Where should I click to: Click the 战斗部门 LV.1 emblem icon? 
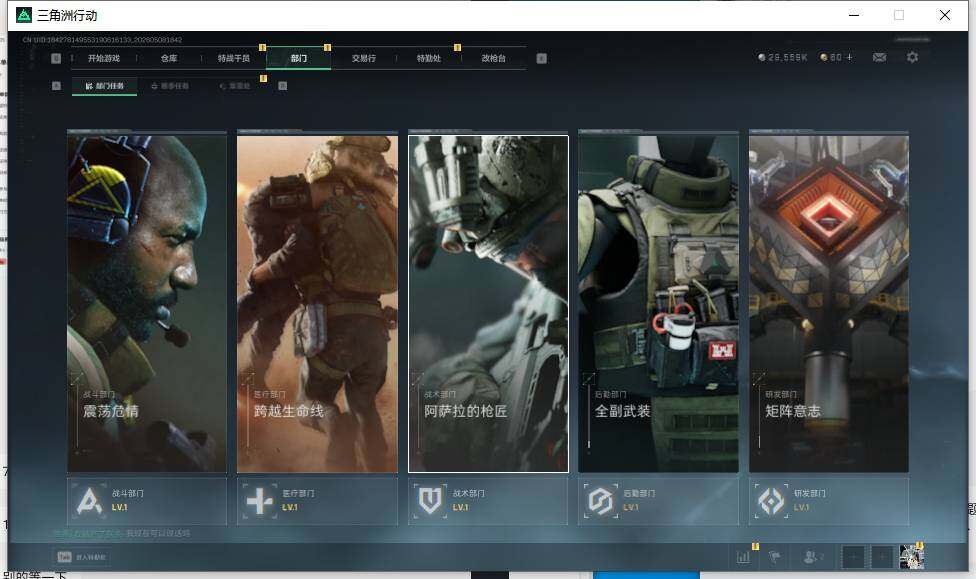click(x=89, y=501)
